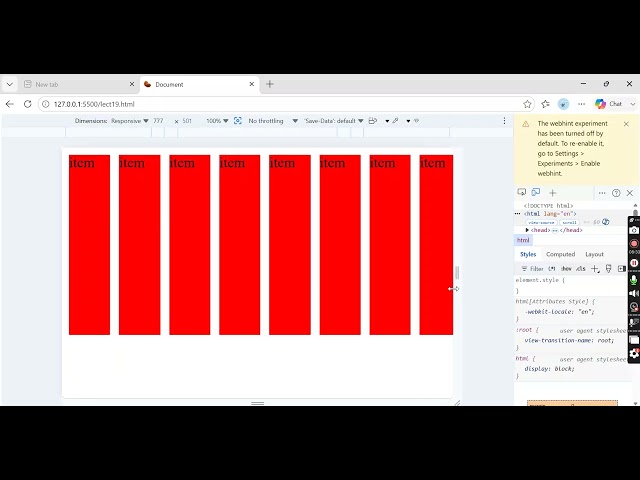
Task: Click the viewport right resize handle
Action: pyautogui.click(x=457, y=273)
